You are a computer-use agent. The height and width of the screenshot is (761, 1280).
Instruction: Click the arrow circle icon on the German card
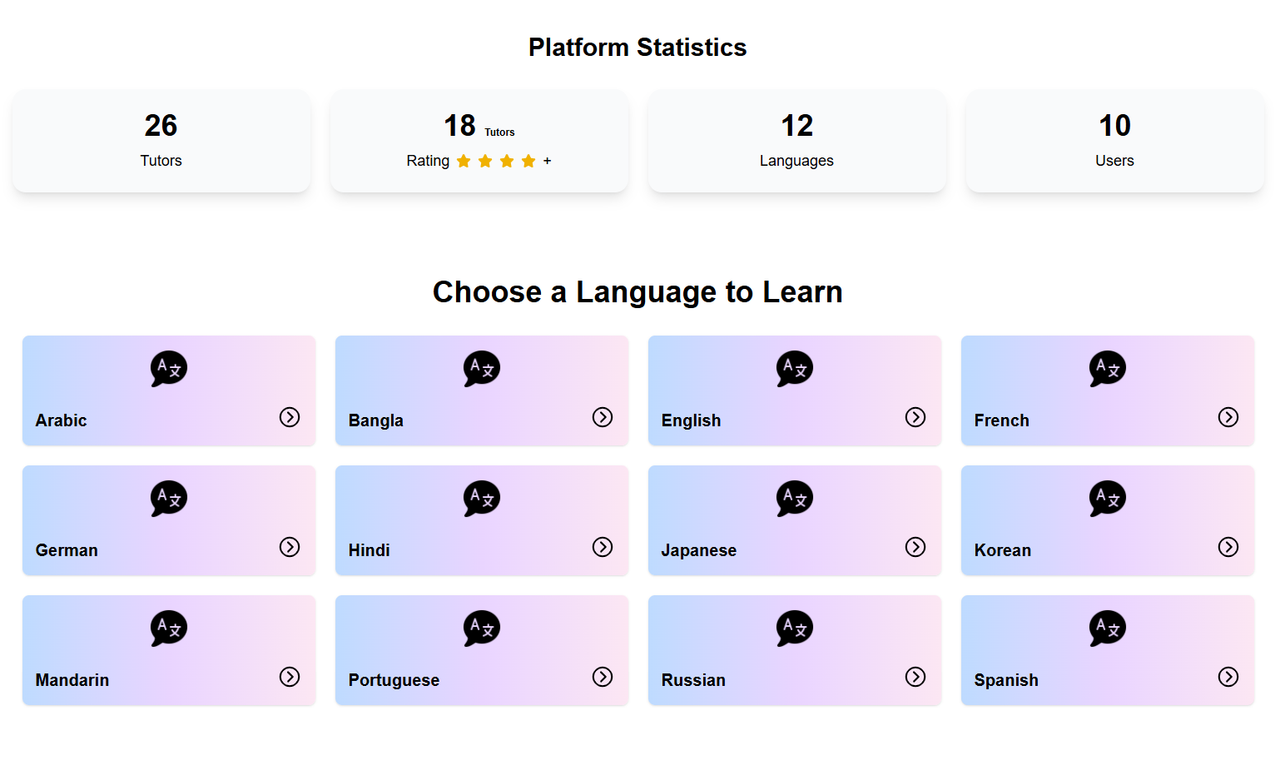(289, 547)
